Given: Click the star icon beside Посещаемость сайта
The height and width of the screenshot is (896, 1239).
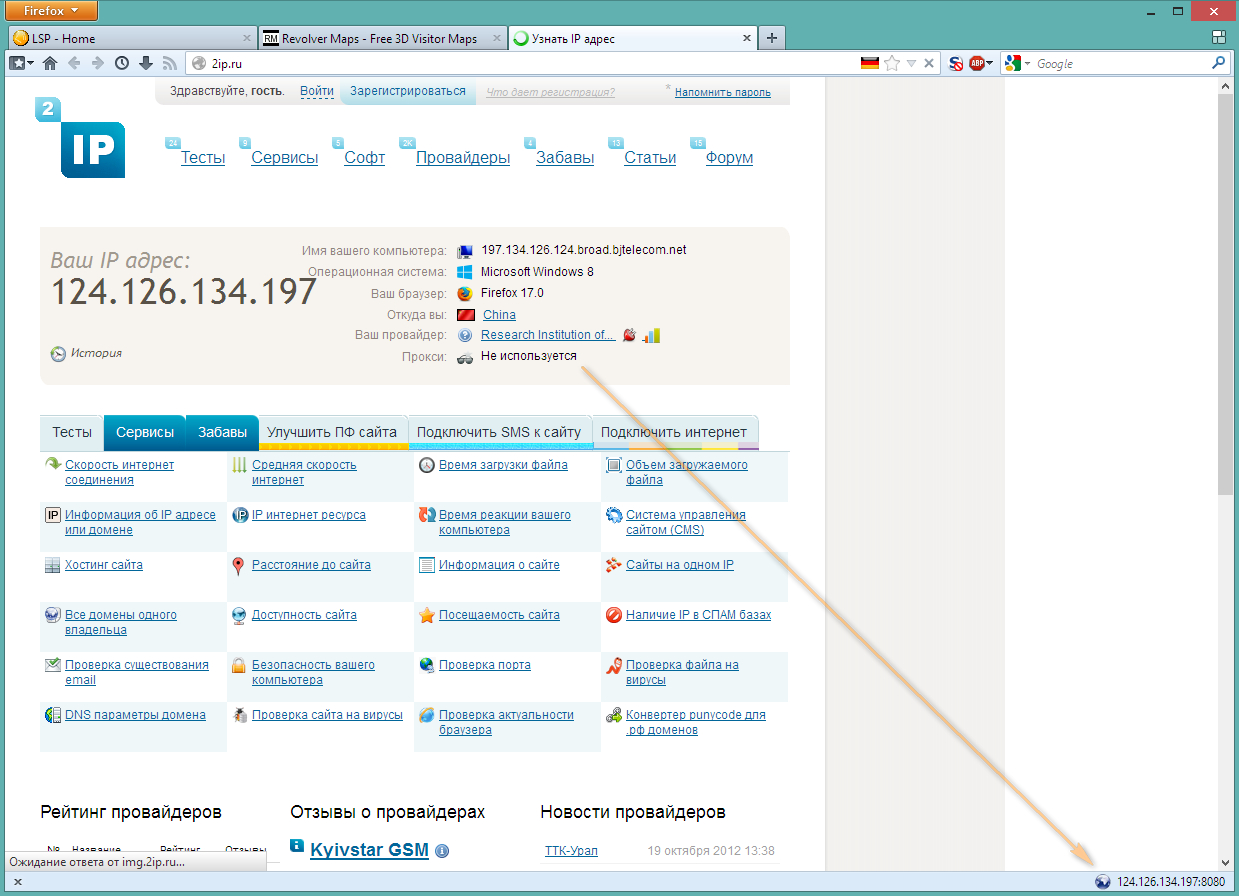Looking at the screenshot, I should pos(427,615).
